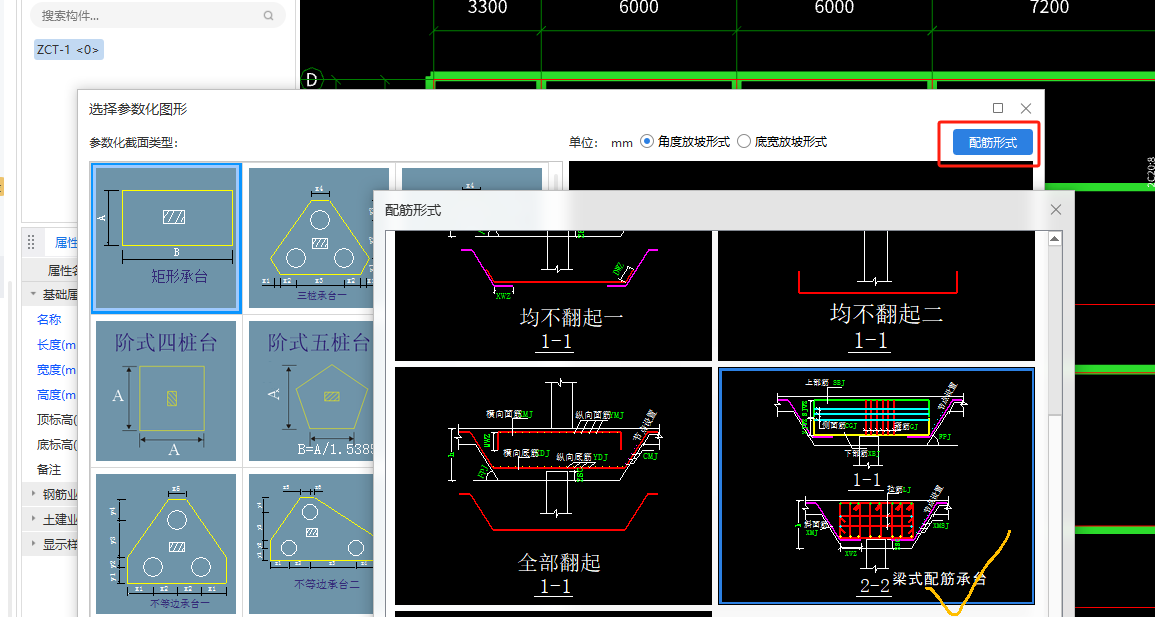The height and width of the screenshot is (617, 1155).
Task: Close the 选择参数化图形 dialog
Action: (x=1025, y=108)
